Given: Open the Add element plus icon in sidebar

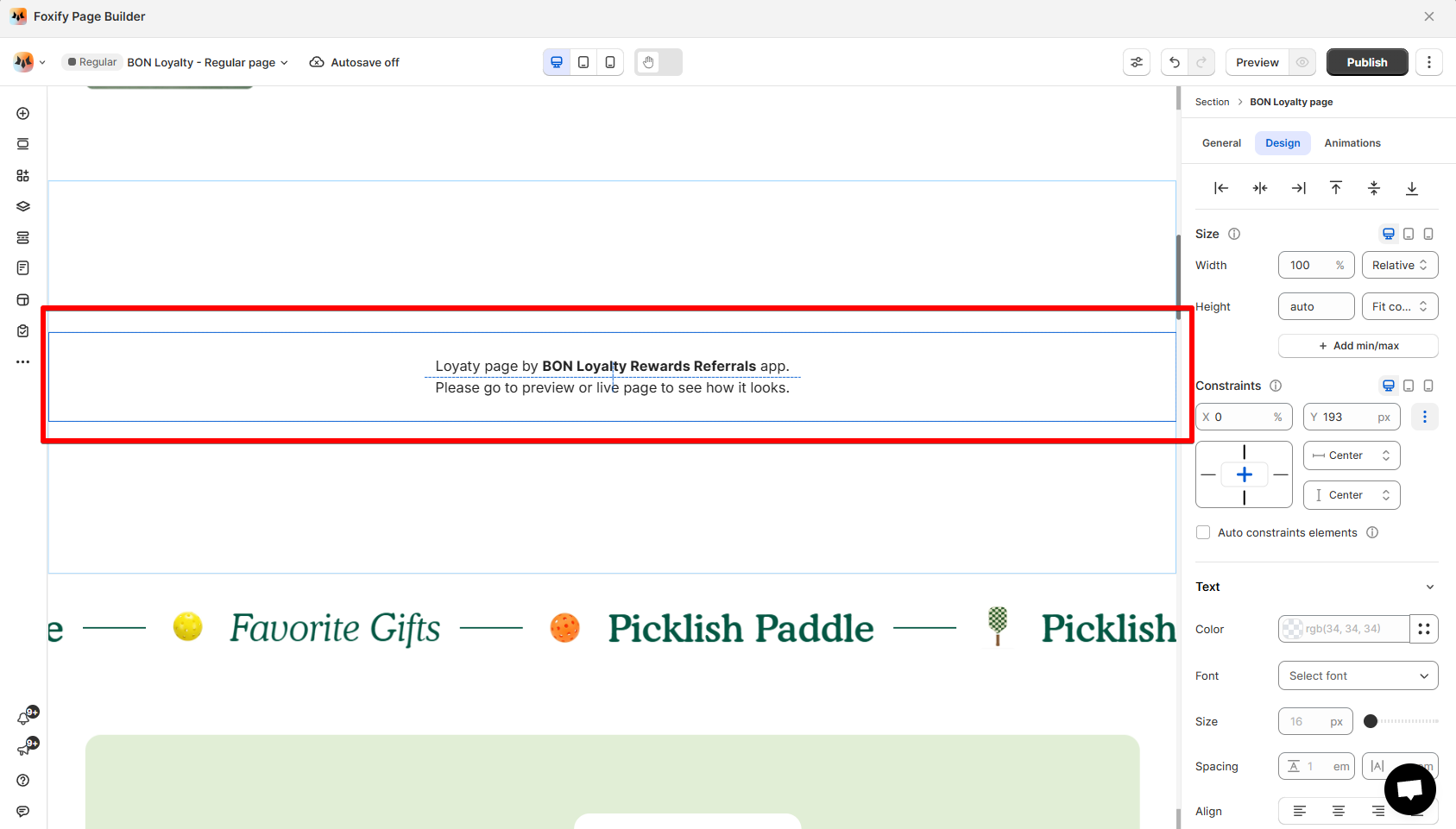Looking at the screenshot, I should [x=23, y=114].
